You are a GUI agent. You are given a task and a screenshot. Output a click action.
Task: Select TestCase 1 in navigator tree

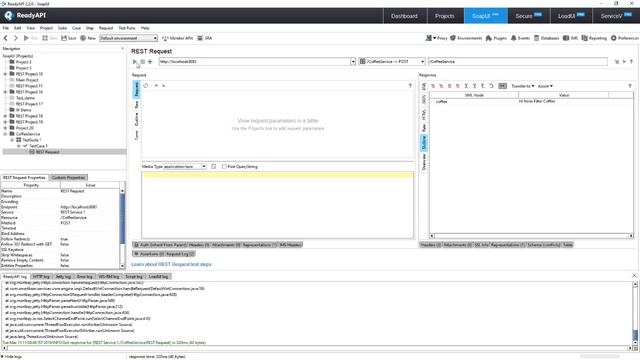[x=38, y=146]
